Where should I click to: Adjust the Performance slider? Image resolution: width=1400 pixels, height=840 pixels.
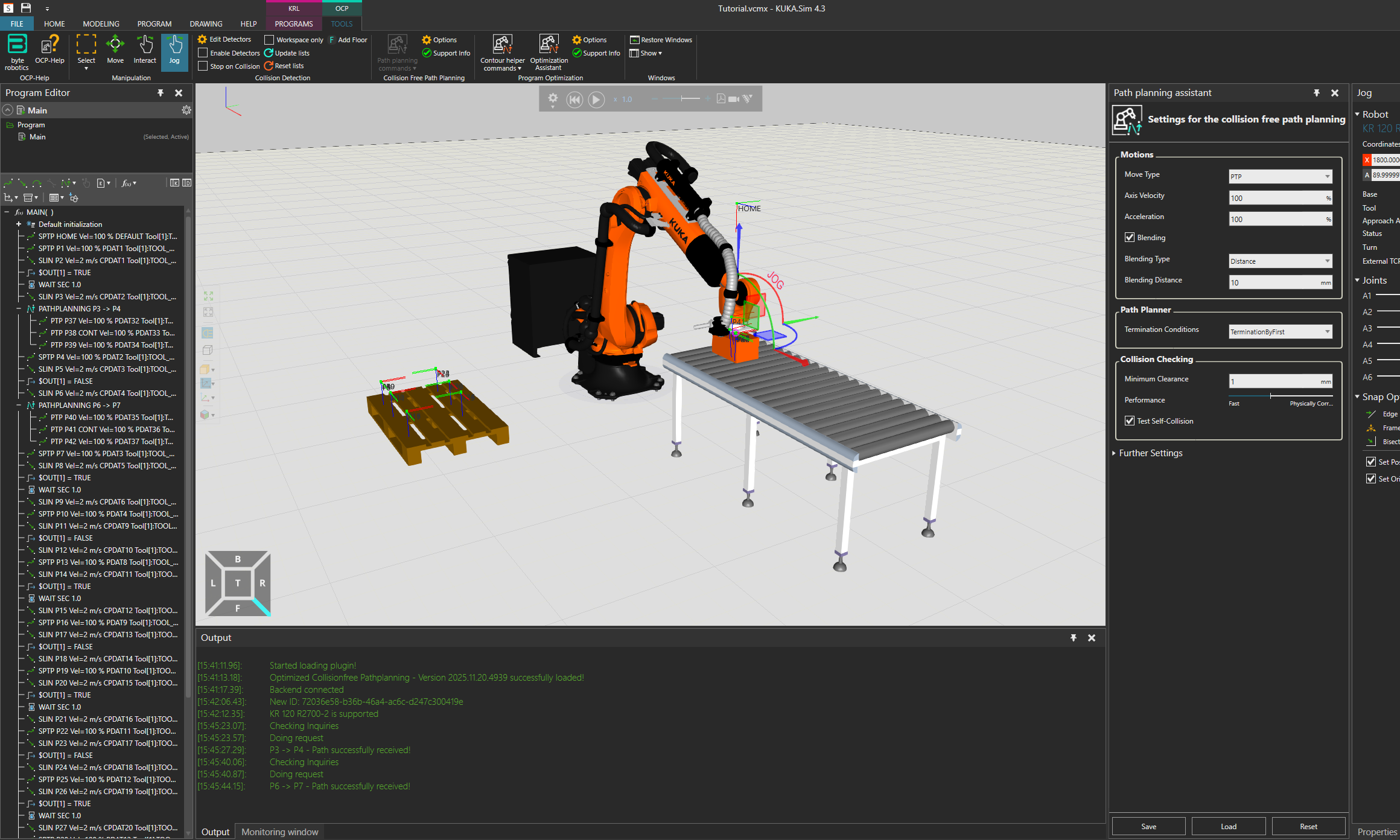(x=1271, y=396)
